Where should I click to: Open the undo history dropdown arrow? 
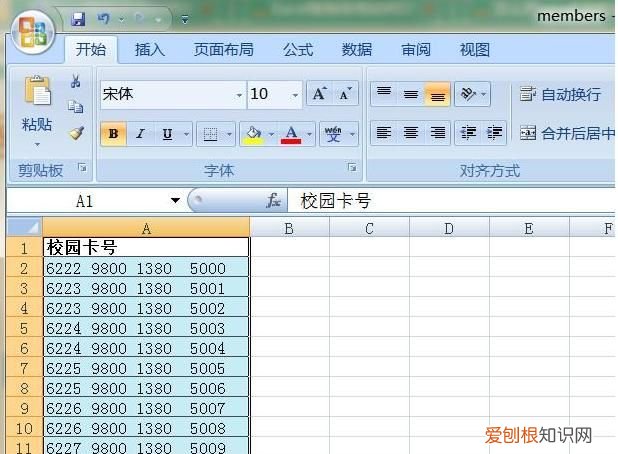coord(122,19)
